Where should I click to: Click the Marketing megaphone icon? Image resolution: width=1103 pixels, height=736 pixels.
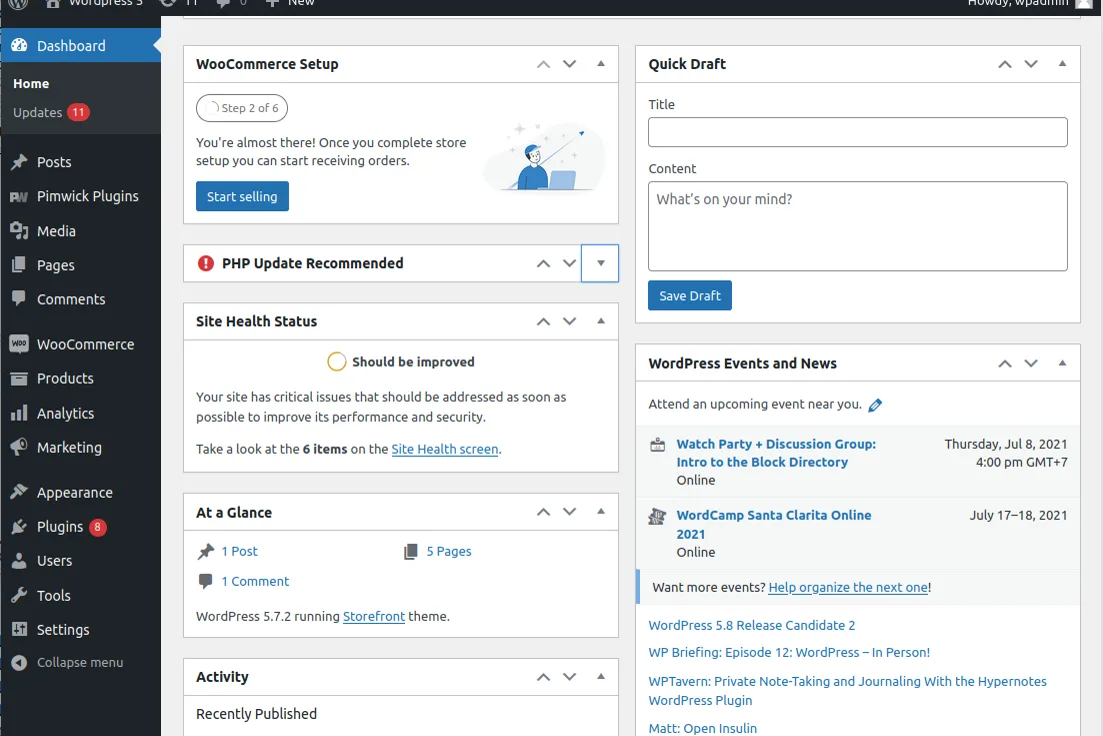pos(19,447)
